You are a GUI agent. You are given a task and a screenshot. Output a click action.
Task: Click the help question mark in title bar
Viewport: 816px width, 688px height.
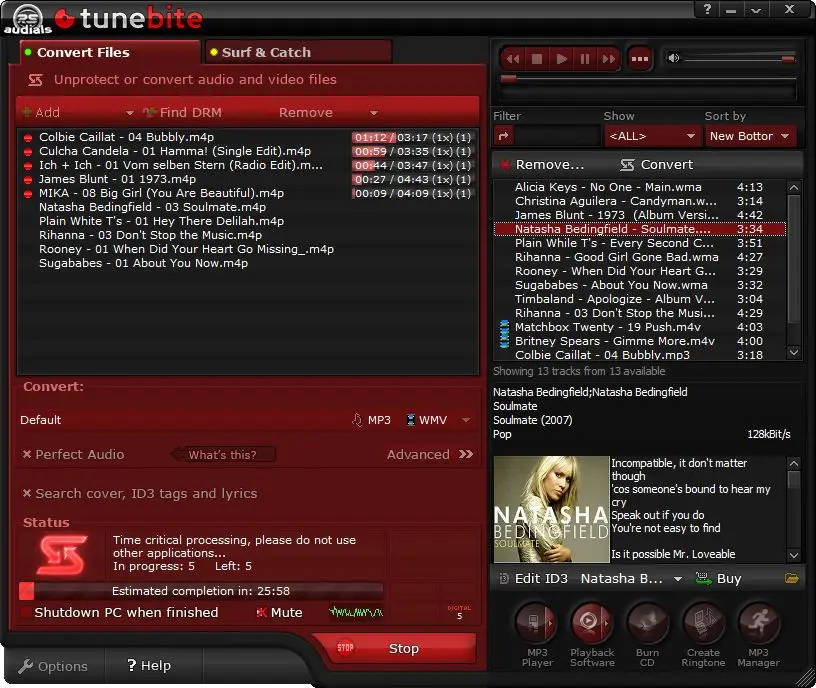click(x=707, y=9)
